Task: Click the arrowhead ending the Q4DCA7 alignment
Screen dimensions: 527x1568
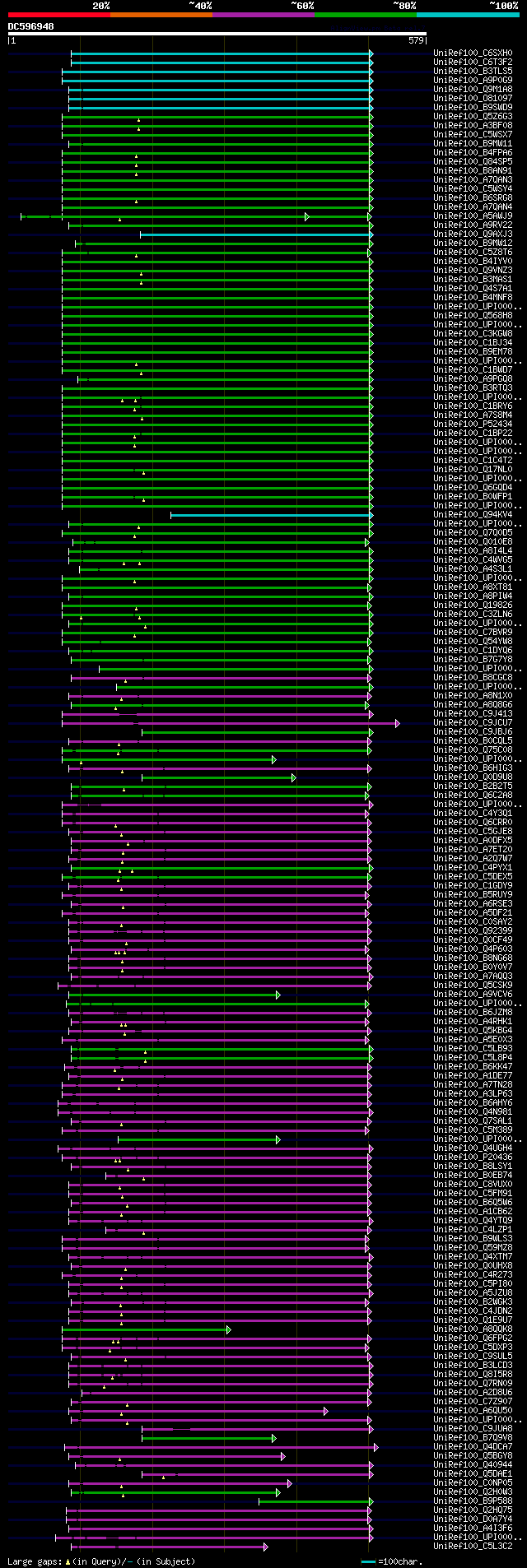Action: (375, 1447)
